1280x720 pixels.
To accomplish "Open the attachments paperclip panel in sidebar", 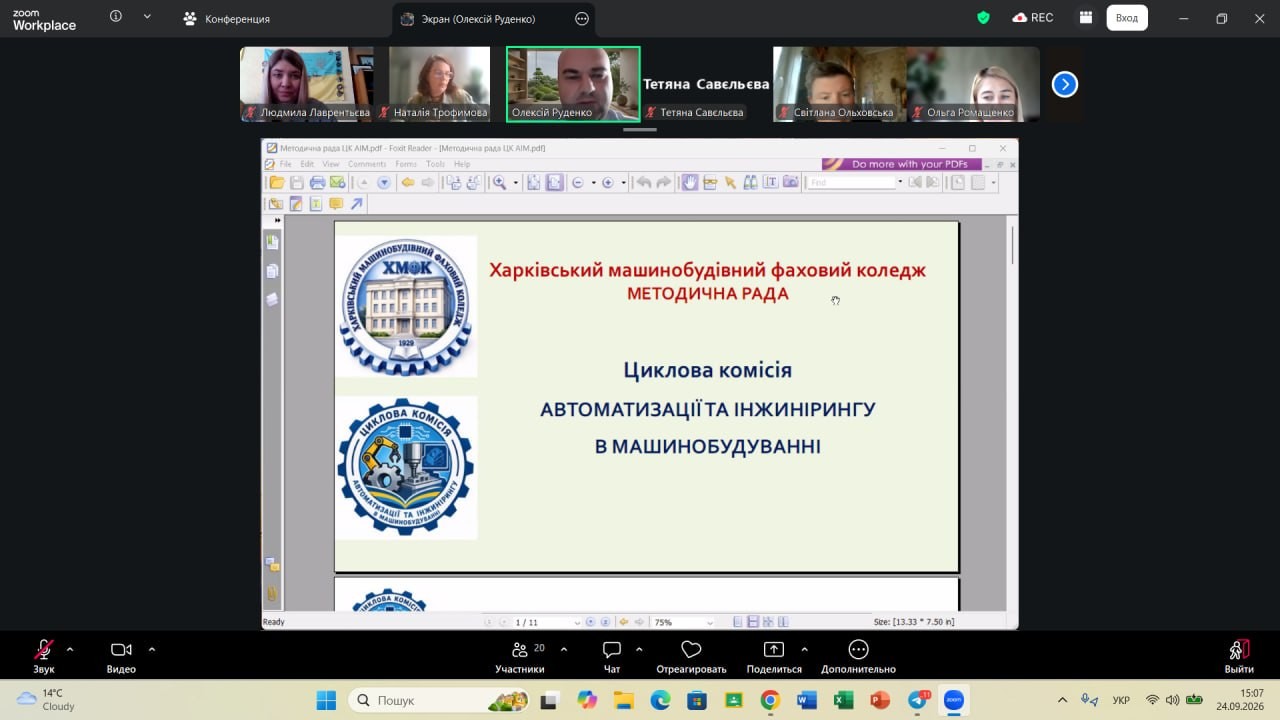I will point(272,594).
